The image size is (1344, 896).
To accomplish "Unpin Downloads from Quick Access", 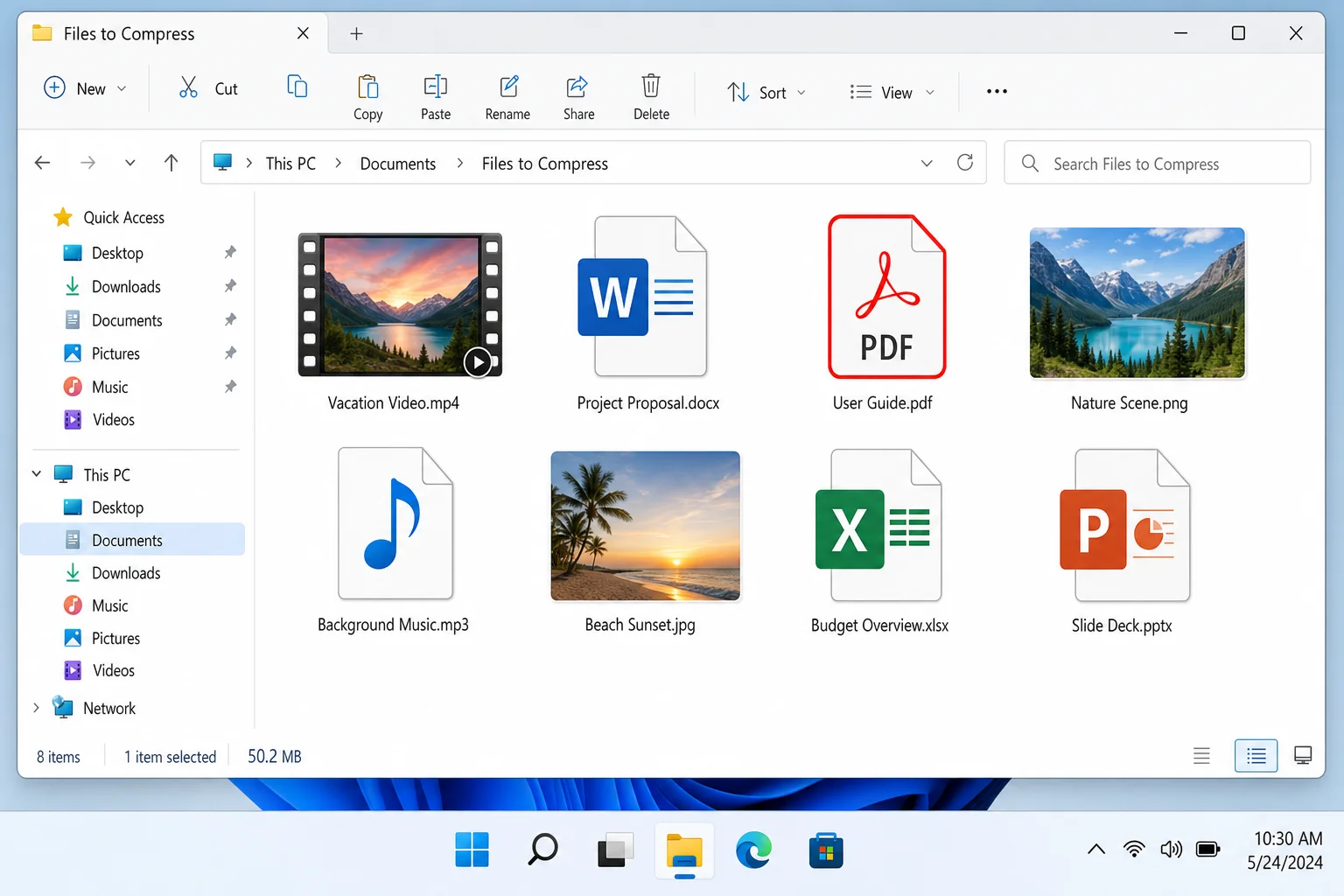I will point(230,286).
